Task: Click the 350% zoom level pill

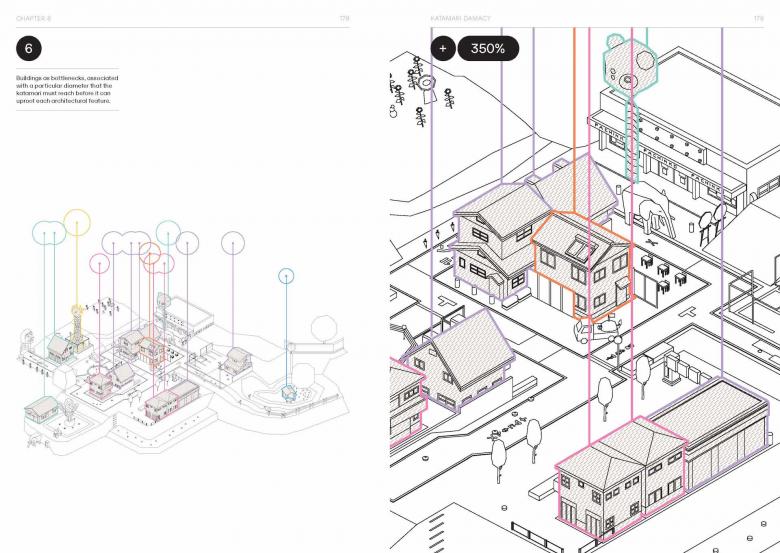Action: (x=488, y=48)
